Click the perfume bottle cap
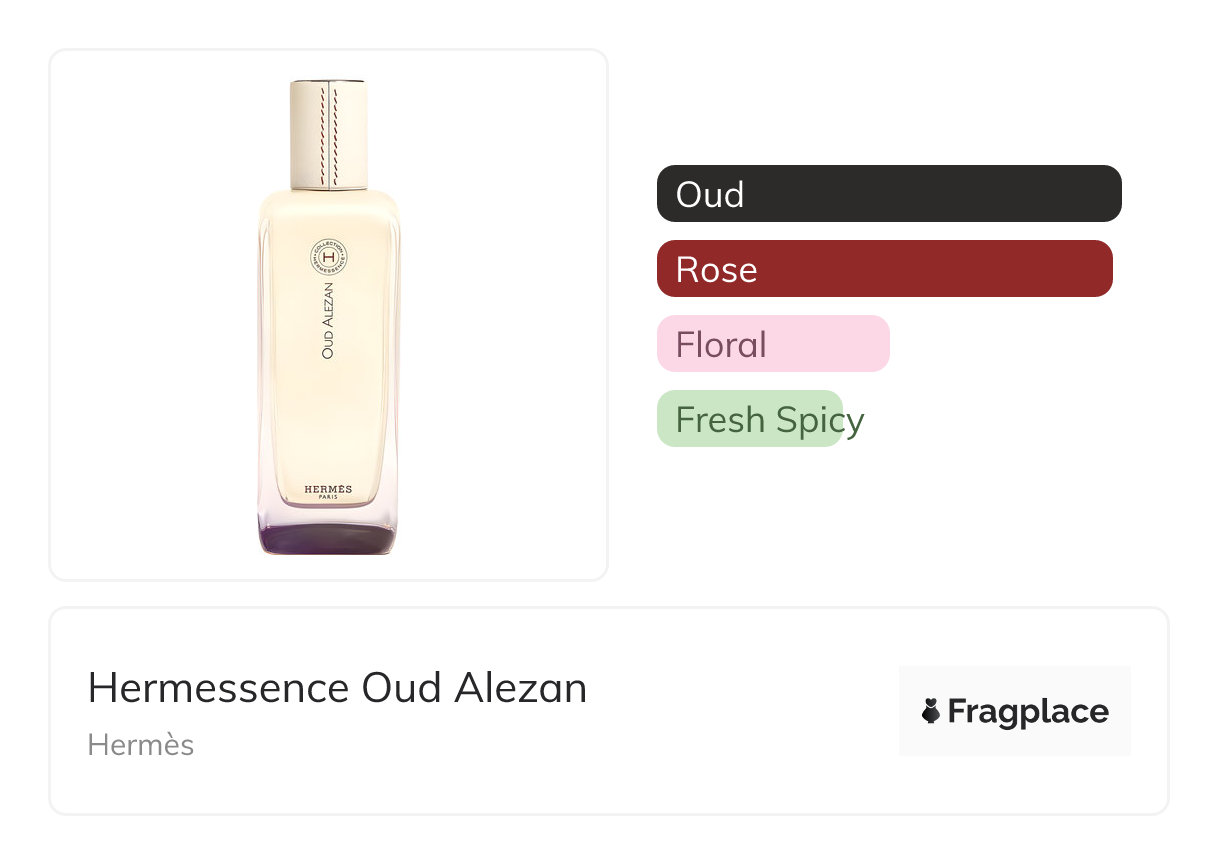Screen dimensions: 1218x864 click(x=329, y=133)
